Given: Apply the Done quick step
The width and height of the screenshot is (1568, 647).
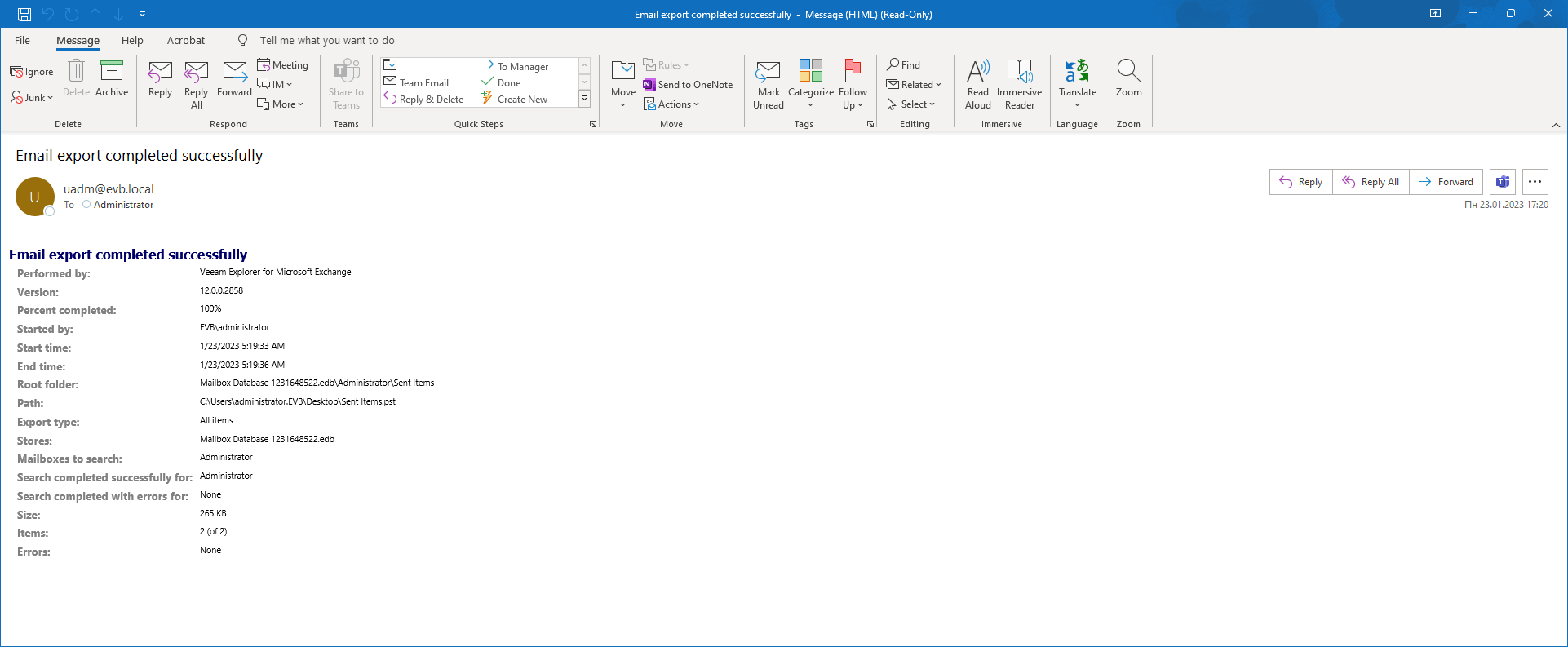Looking at the screenshot, I should (502, 82).
